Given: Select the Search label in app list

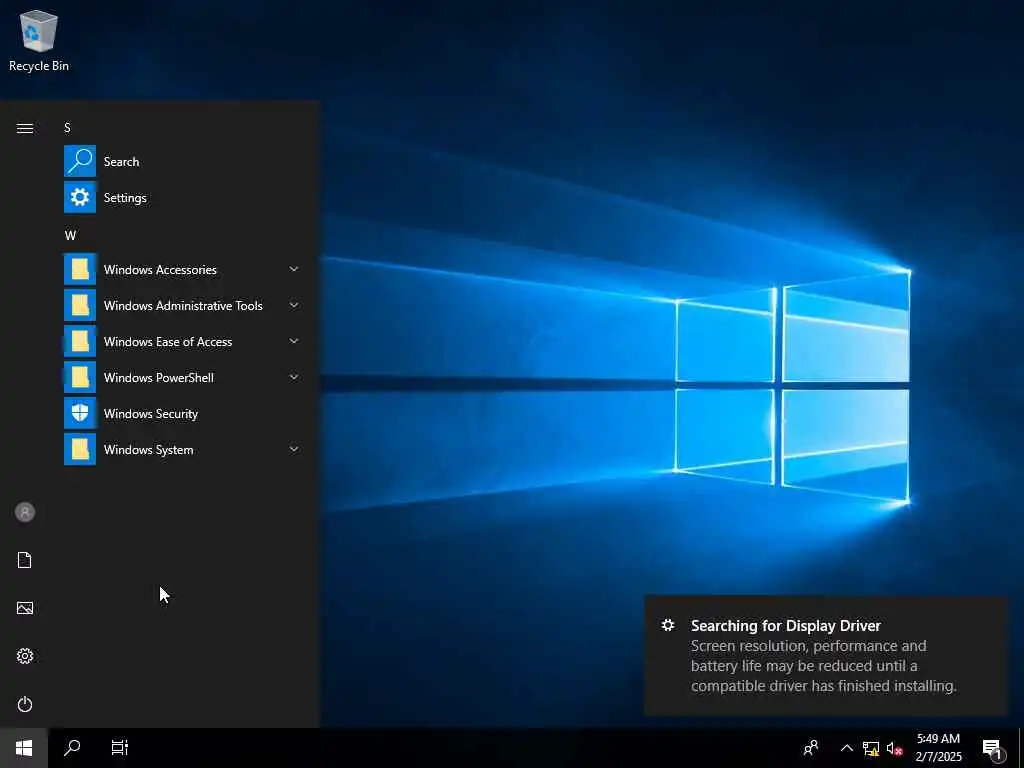Looking at the screenshot, I should [121, 162].
